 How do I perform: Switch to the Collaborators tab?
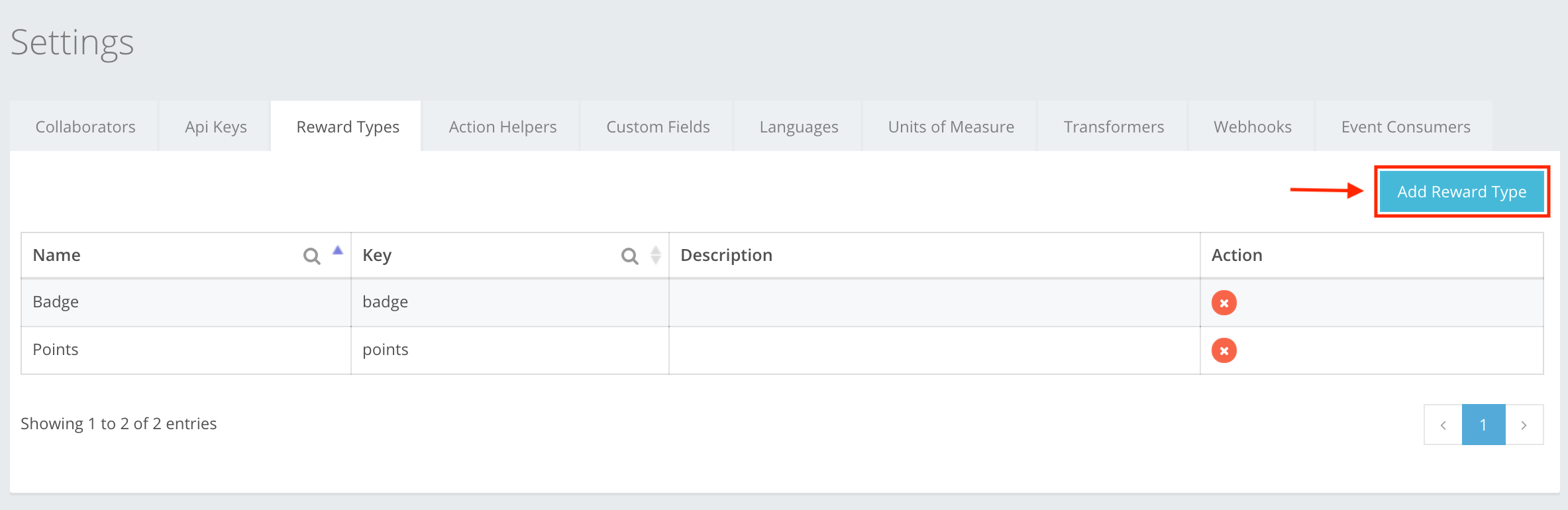coord(85,127)
